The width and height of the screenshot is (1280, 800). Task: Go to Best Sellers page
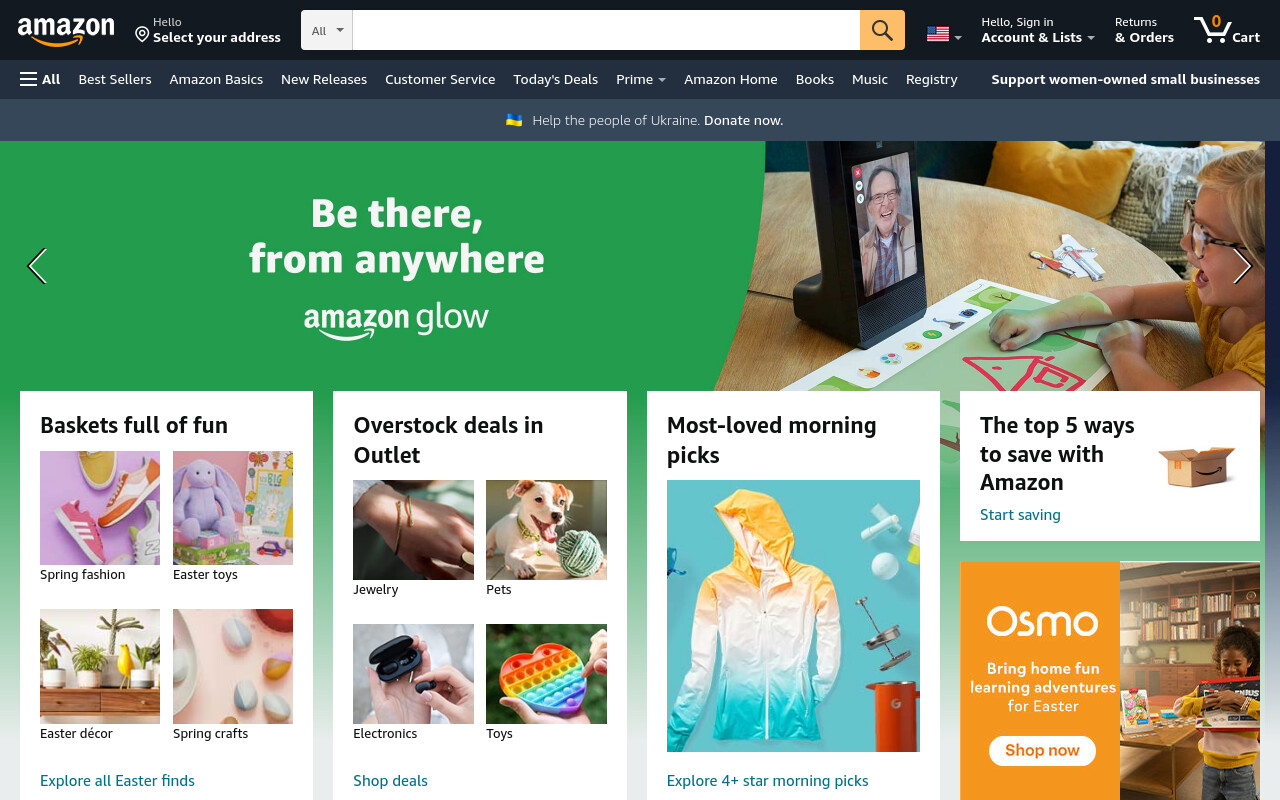[x=115, y=79]
